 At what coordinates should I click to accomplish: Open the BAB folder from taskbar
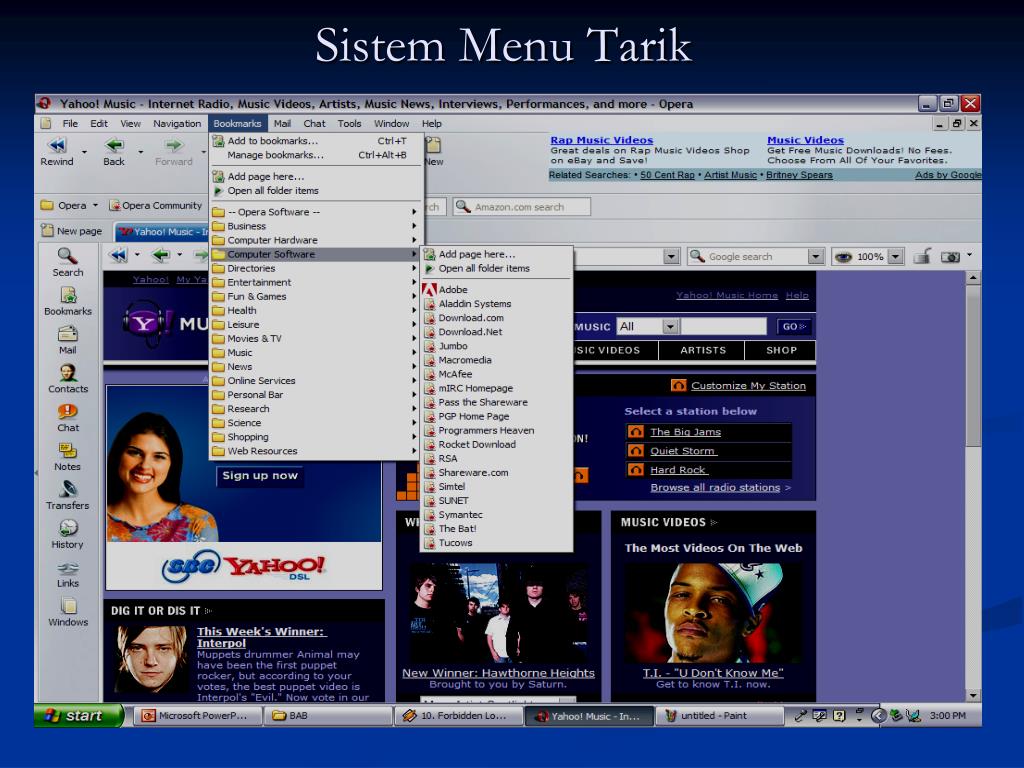(327, 716)
